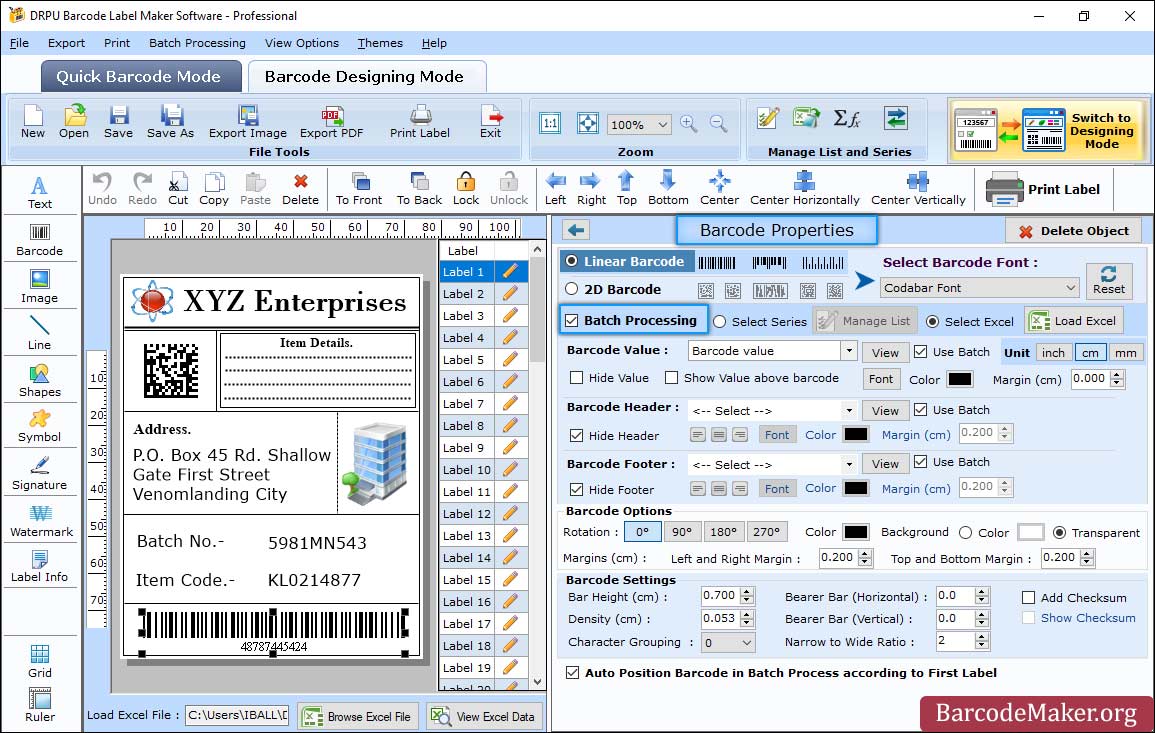Select the Barcode tool in sidebar
1155x733 pixels.
click(40, 240)
